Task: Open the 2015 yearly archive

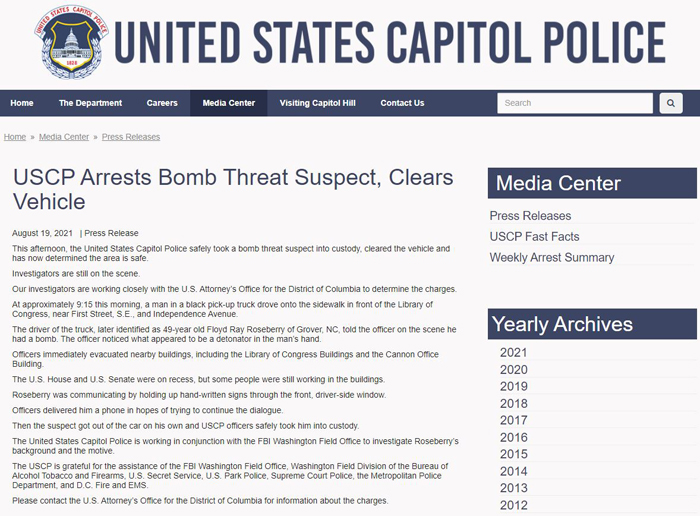Action: pos(513,454)
